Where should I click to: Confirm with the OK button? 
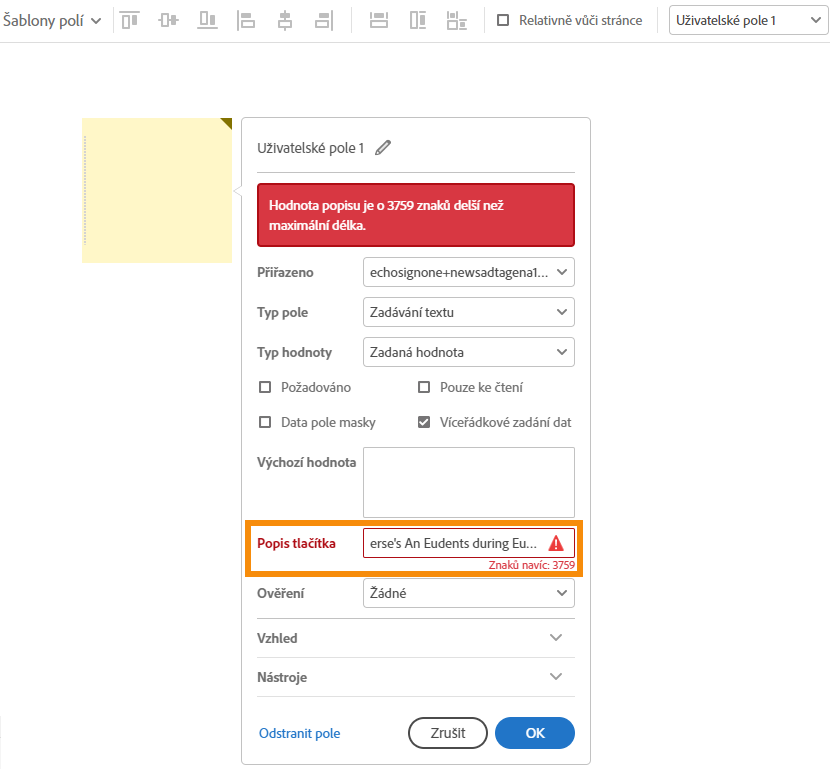point(535,733)
